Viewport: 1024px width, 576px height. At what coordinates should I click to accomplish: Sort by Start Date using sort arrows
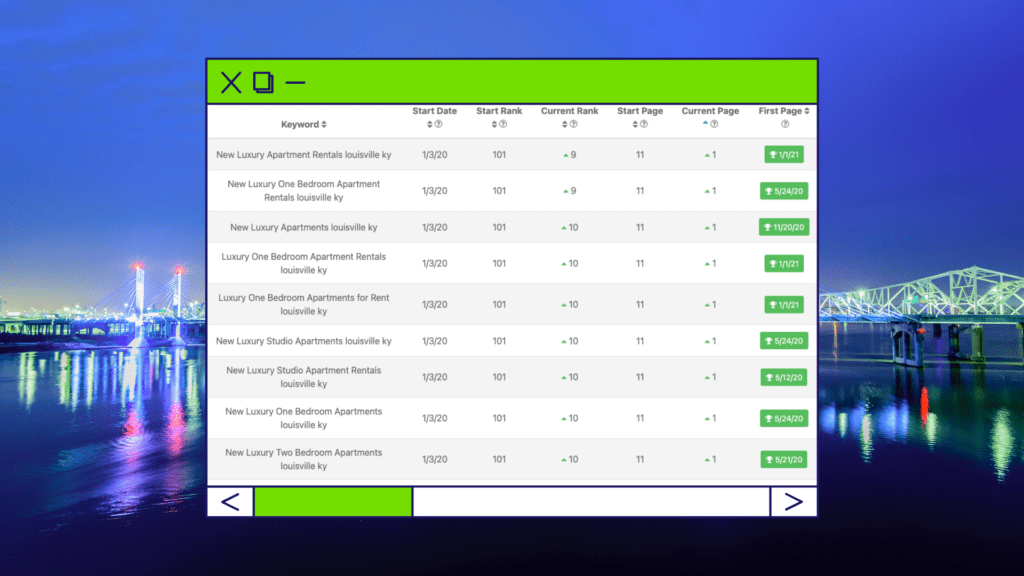(430, 124)
